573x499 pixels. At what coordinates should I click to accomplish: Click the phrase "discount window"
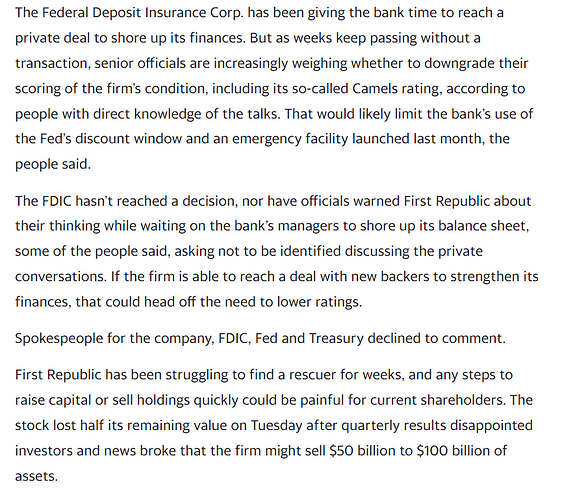pyautogui.click(x=128, y=139)
